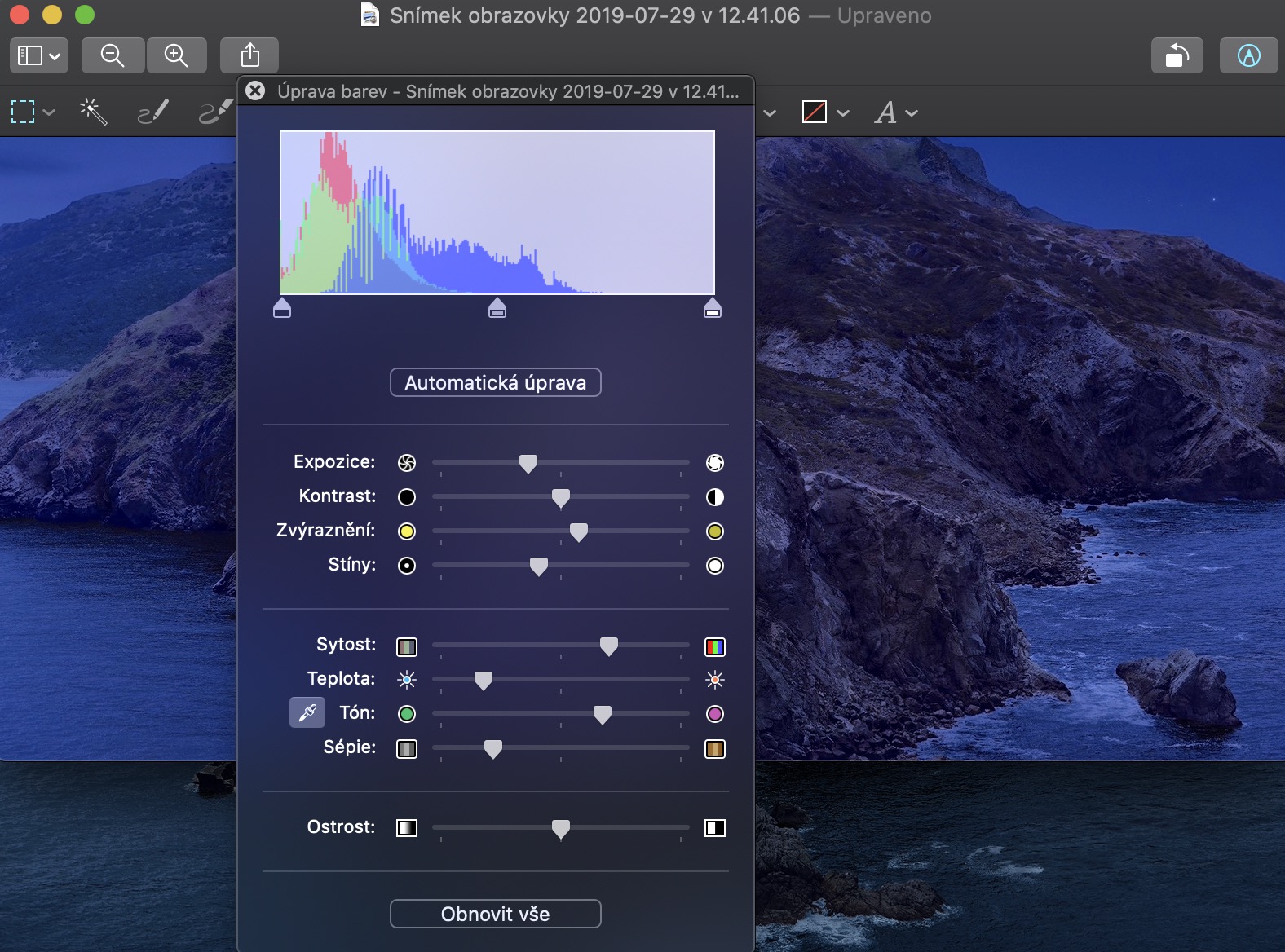This screenshot has width=1285, height=952.
Task: Click the color histogram graph
Action: click(497, 212)
